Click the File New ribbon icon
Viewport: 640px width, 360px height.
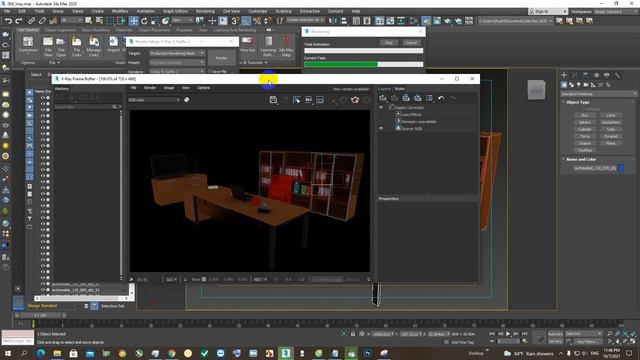pos(48,46)
